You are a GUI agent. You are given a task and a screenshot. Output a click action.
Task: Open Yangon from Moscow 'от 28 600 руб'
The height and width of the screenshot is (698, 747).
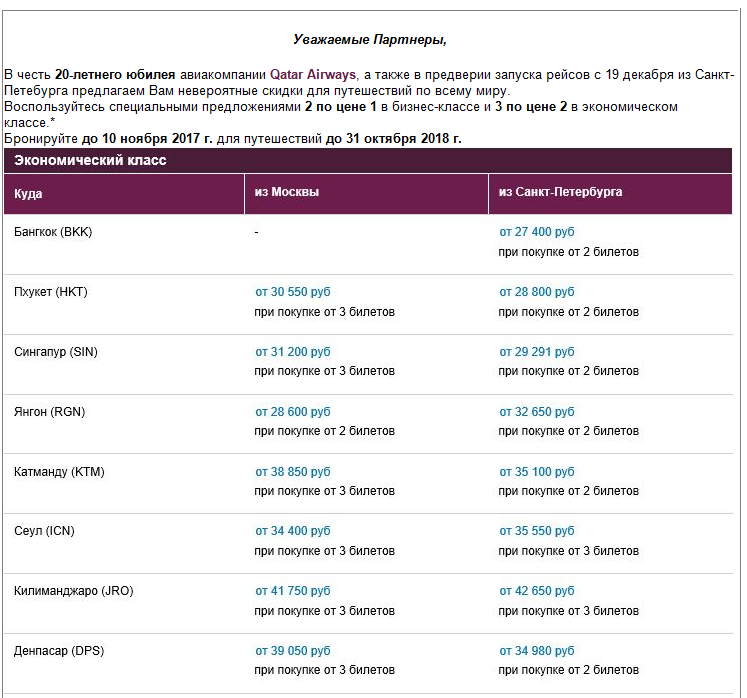[x=293, y=412]
